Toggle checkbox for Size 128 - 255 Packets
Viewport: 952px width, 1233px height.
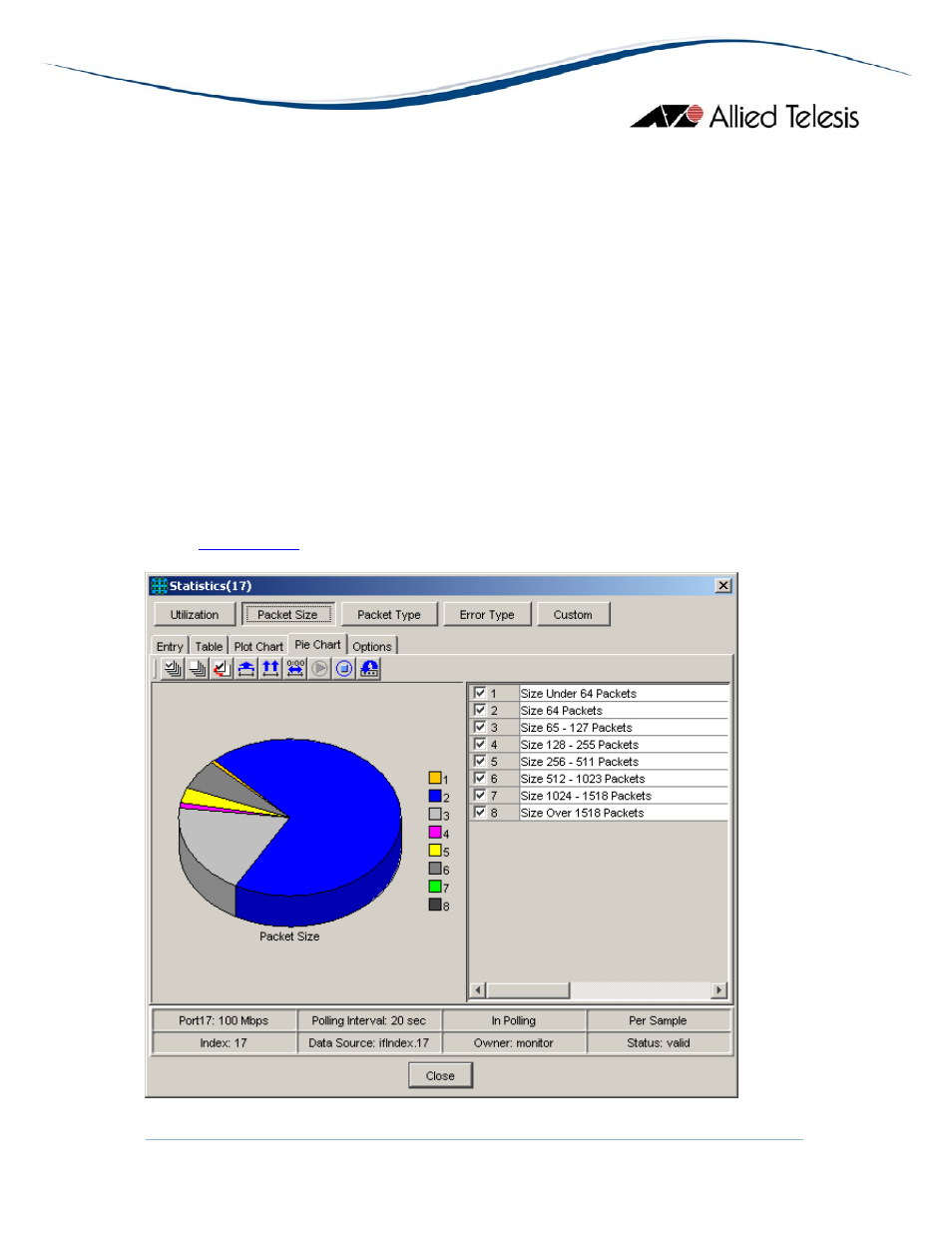[x=480, y=744]
